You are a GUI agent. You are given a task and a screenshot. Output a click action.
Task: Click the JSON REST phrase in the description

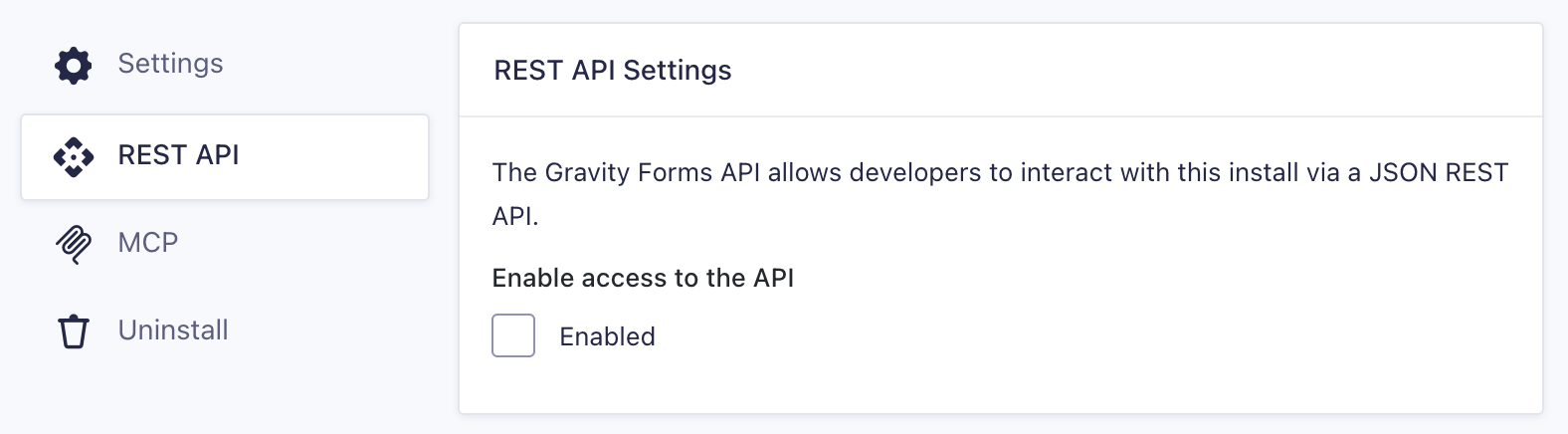click(x=1439, y=172)
